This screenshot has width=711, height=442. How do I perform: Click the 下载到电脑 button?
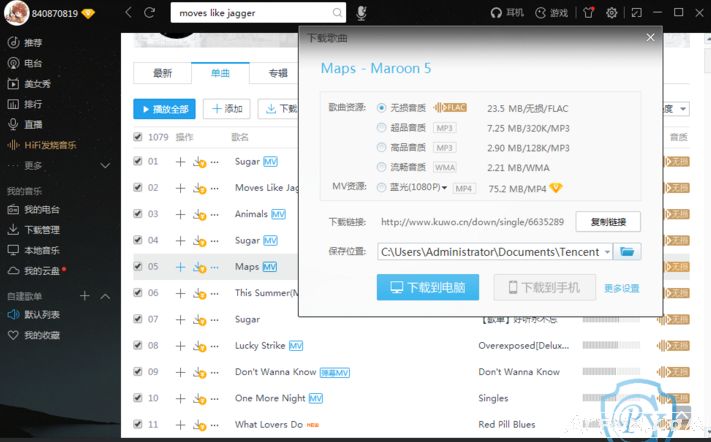(428, 288)
